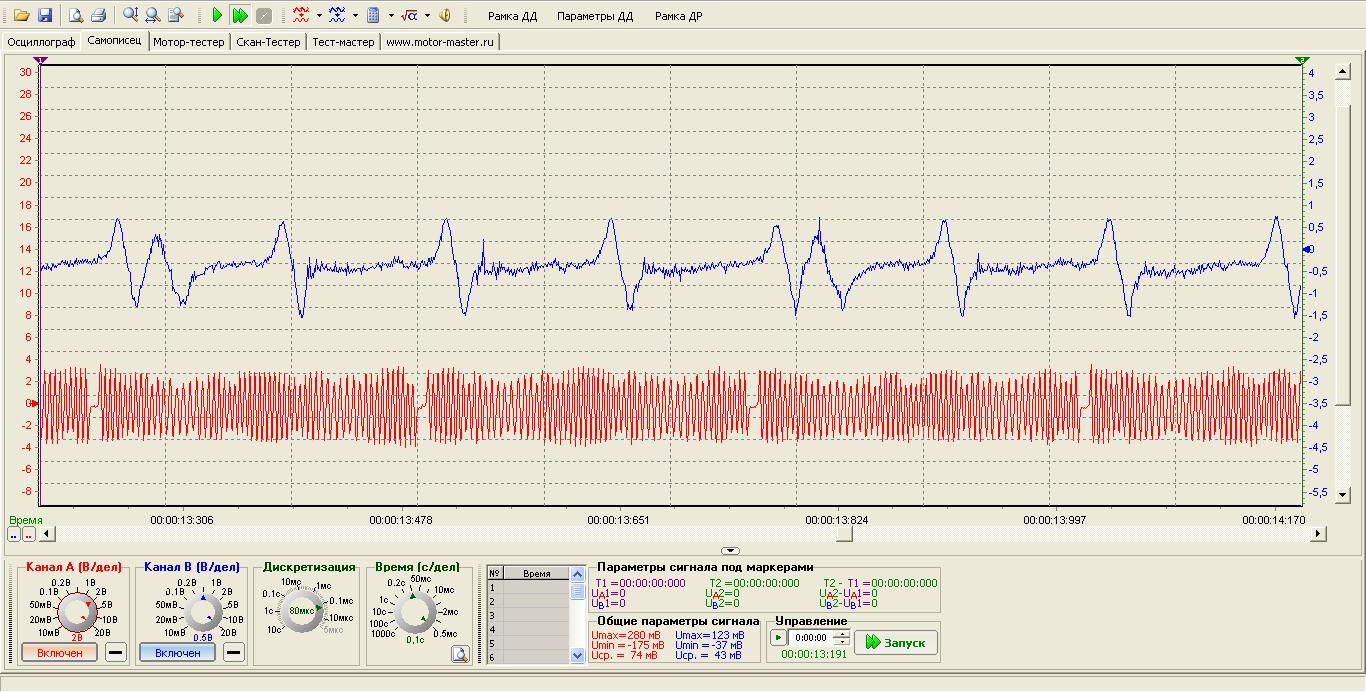Print the waveform via the printer icon
Image resolution: width=1366 pixels, height=692 pixels.
(x=98, y=15)
